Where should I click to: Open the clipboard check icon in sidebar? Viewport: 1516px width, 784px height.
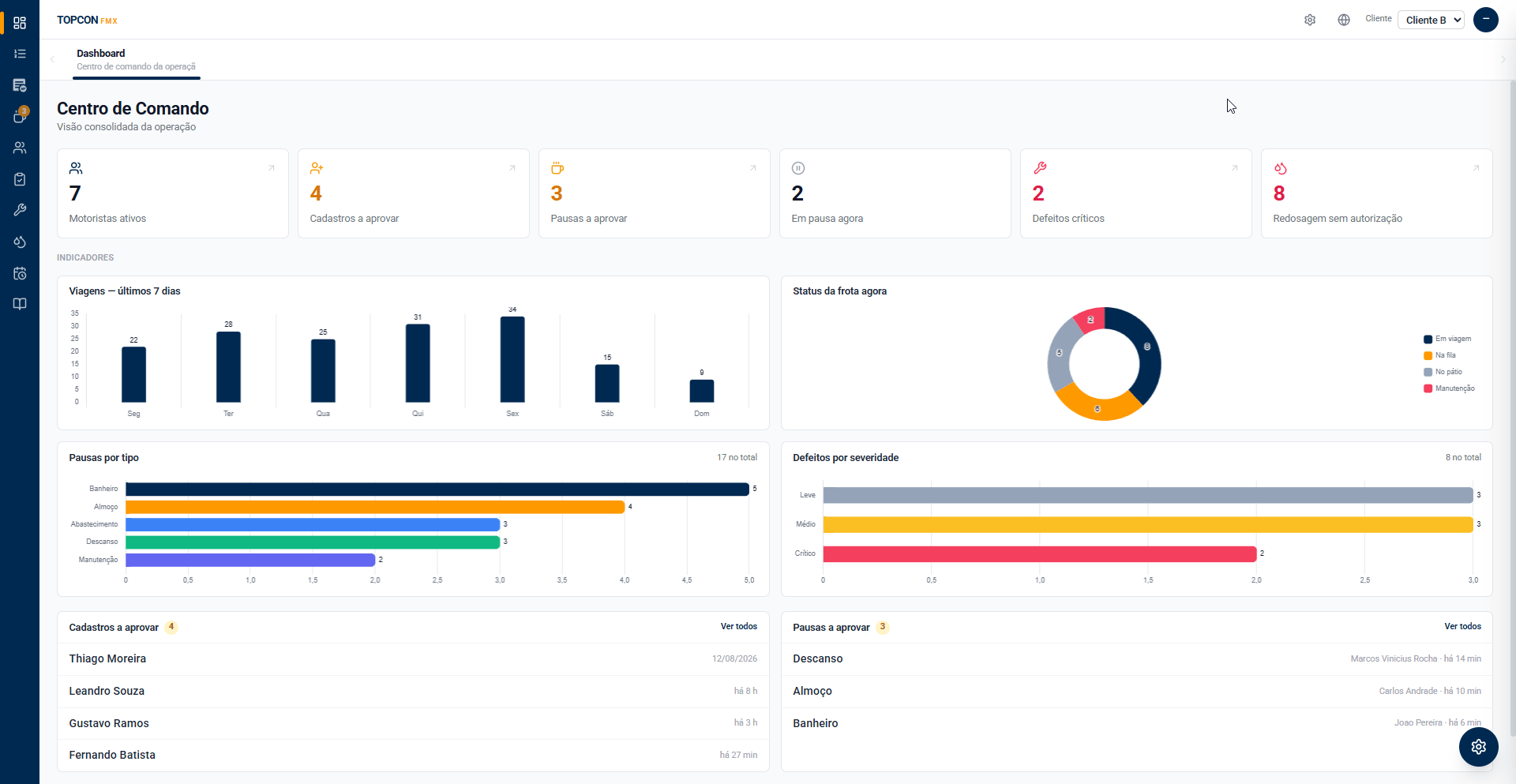(x=20, y=179)
